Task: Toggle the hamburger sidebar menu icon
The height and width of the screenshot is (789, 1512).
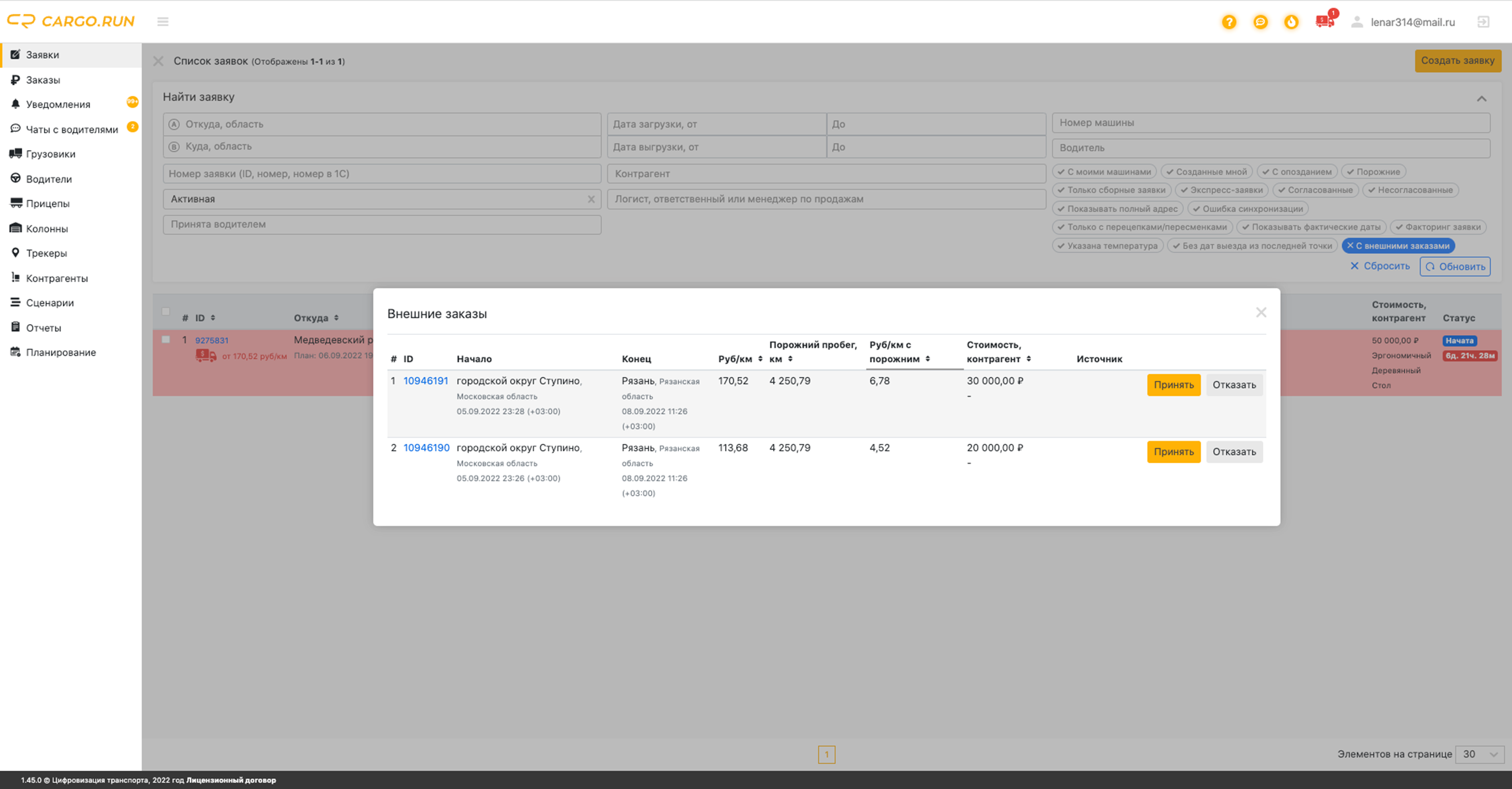Action: pyautogui.click(x=163, y=22)
